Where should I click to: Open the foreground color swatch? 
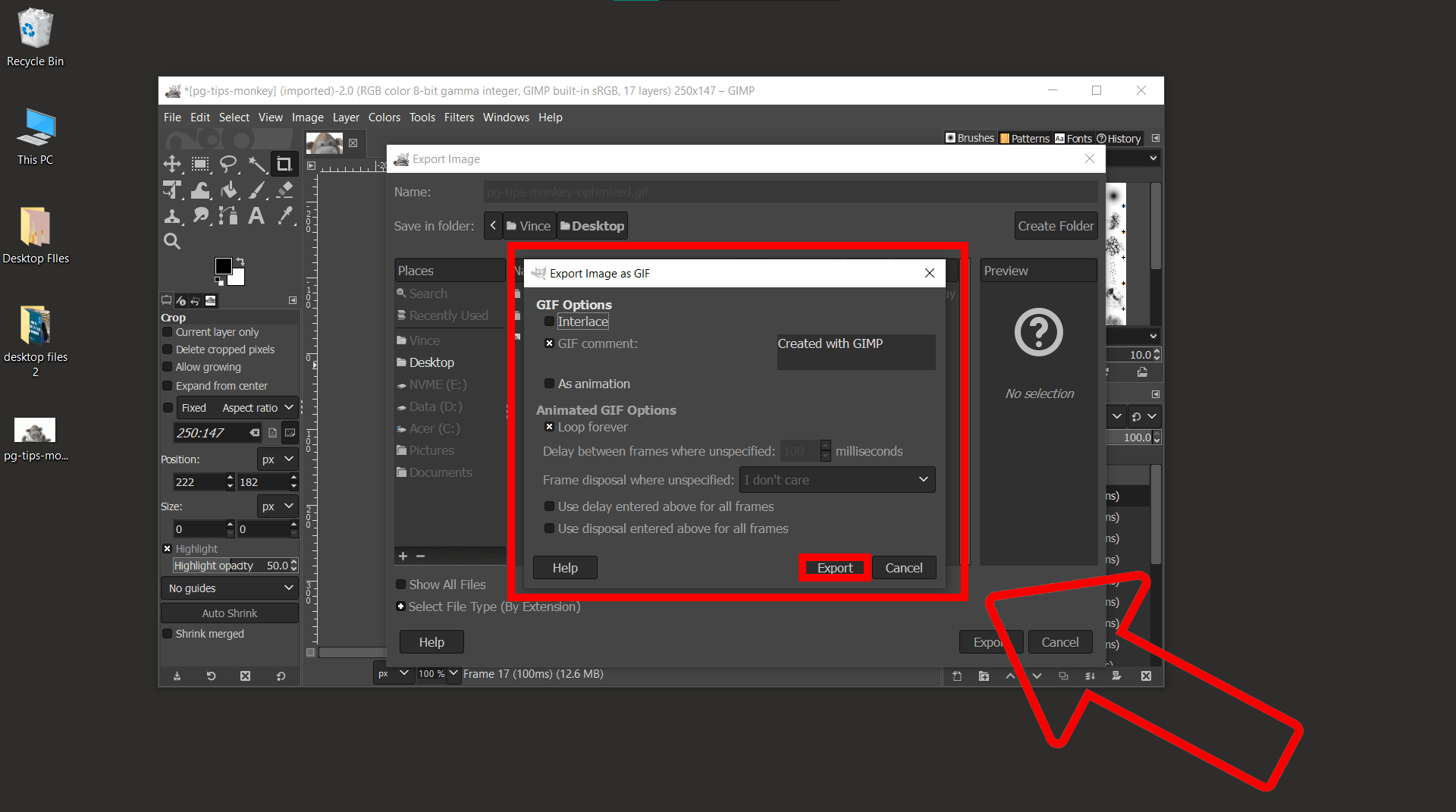point(222,267)
